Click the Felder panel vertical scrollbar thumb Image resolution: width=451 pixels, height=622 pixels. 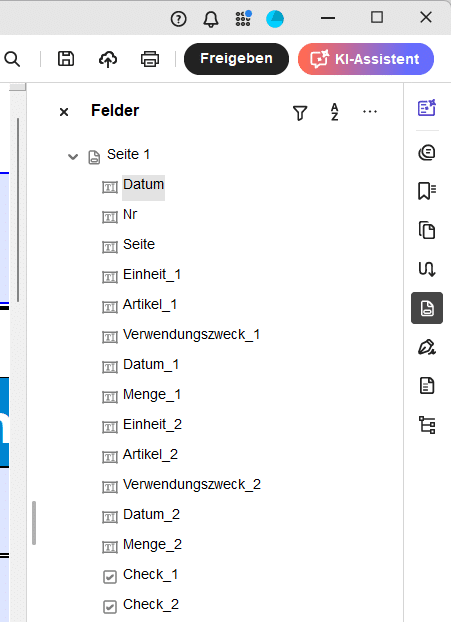click(x=34, y=523)
